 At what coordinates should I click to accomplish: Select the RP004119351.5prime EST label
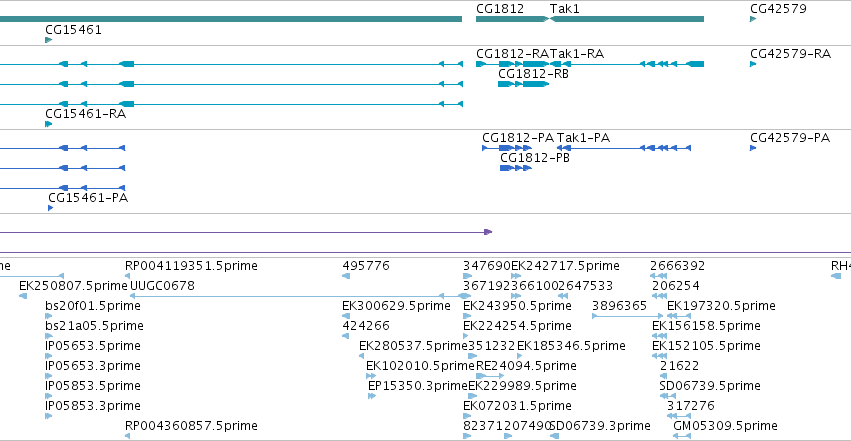click(x=191, y=266)
